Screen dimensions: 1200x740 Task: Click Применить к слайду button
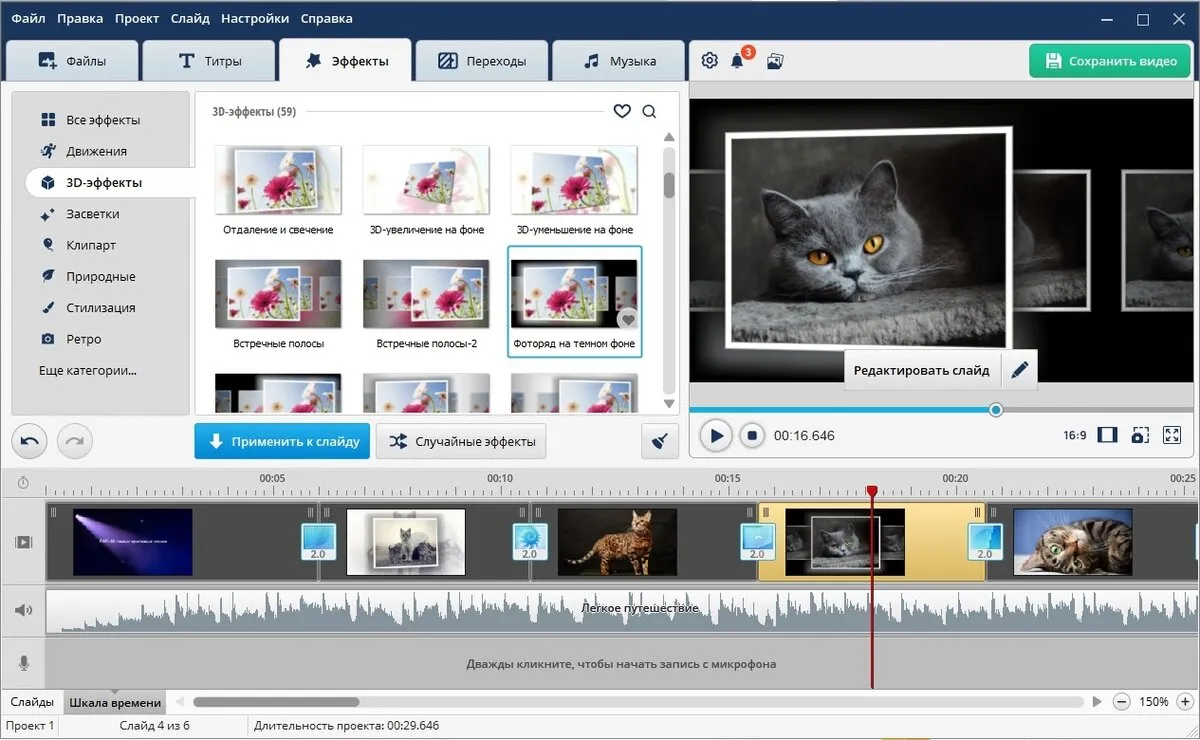pyautogui.click(x=282, y=441)
